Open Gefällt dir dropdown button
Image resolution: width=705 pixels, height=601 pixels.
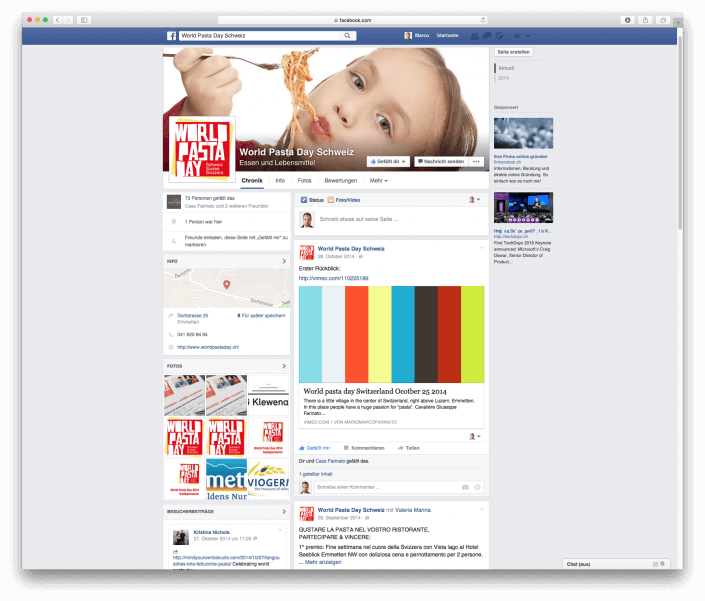click(388, 161)
